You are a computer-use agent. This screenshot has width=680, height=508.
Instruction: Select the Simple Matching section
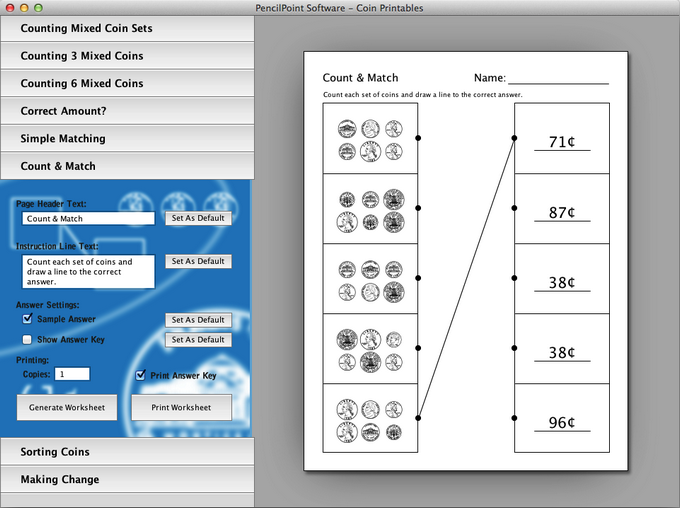pyautogui.click(x=128, y=138)
